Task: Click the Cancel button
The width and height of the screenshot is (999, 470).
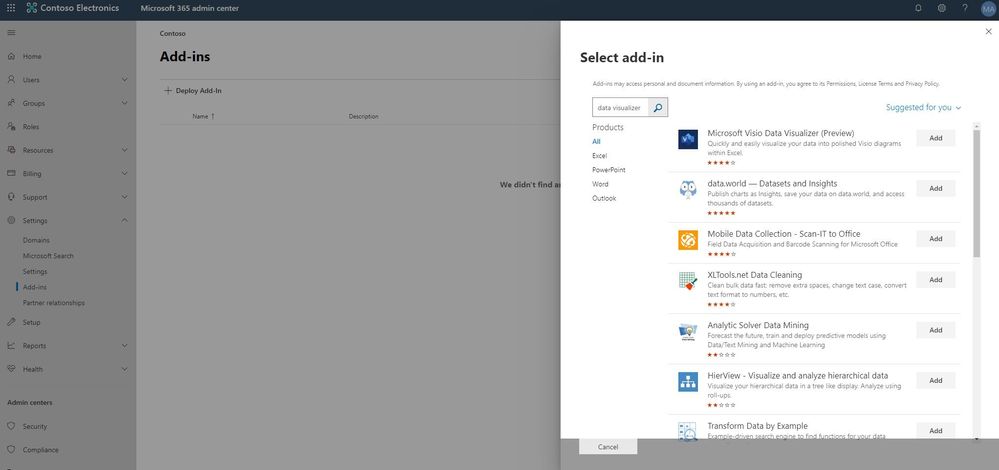Action: [x=608, y=447]
